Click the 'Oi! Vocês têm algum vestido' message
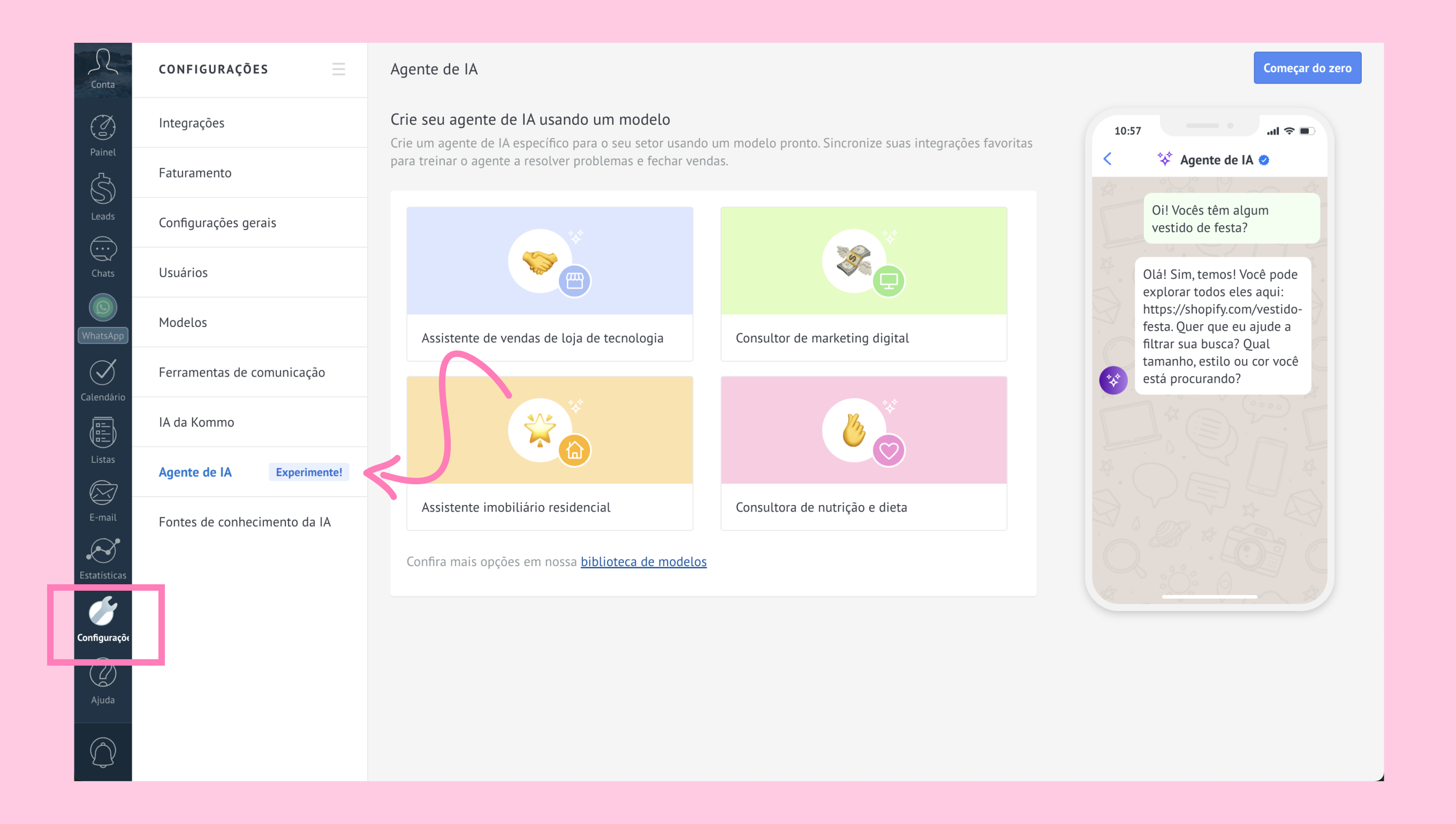1456x824 pixels. [1231, 218]
